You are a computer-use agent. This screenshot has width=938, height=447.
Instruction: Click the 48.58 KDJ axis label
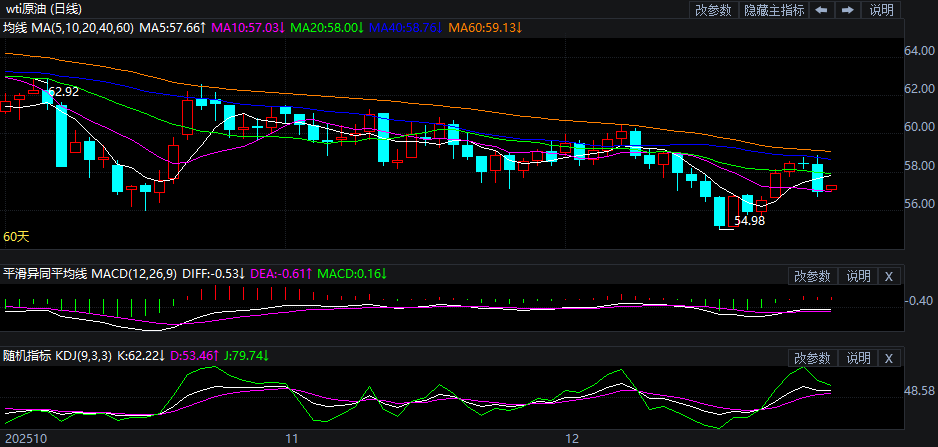pos(919,391)
